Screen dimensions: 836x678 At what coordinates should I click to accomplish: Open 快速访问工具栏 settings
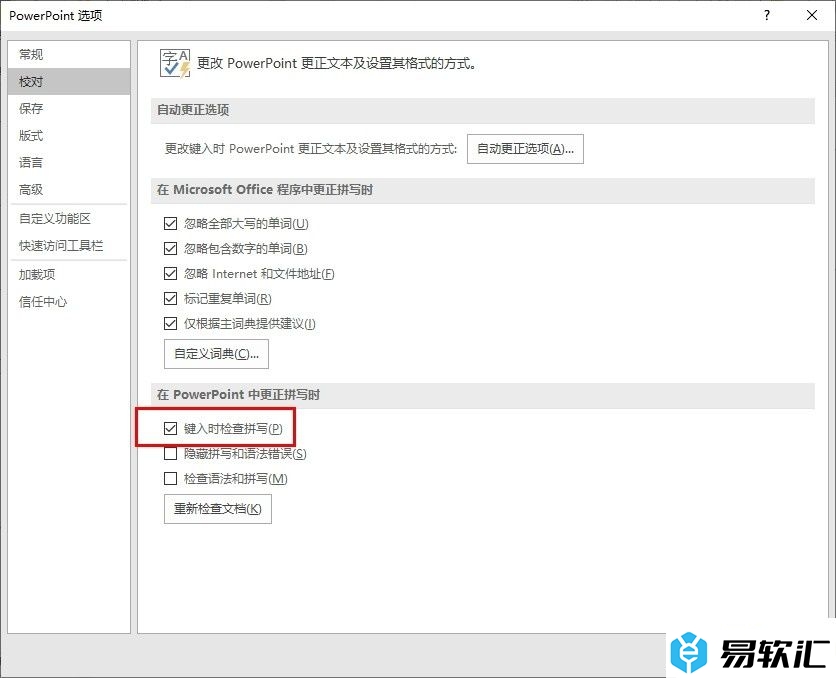69,246
